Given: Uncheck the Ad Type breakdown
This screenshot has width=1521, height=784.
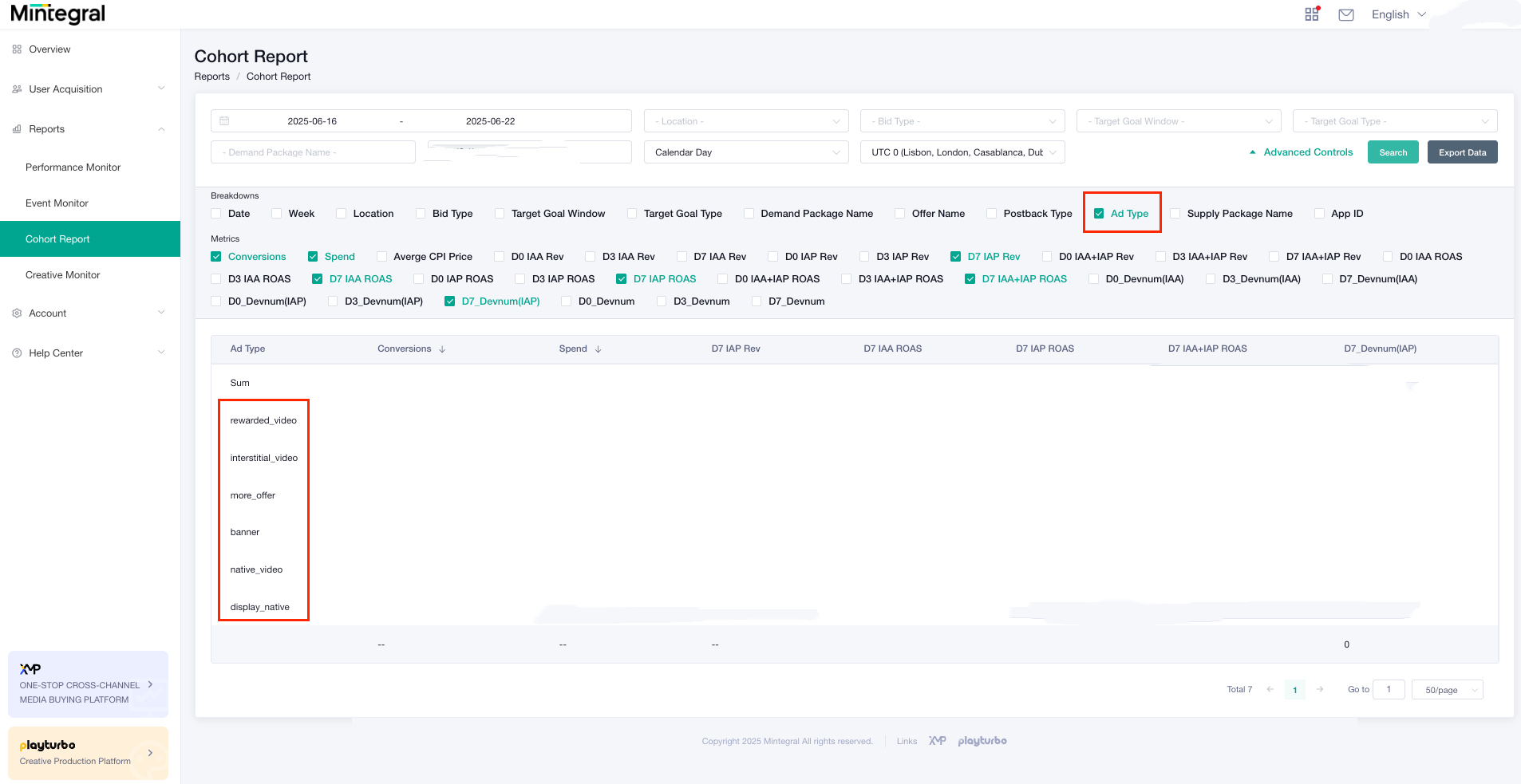Looking at the screenshot, I should [1099, 213].
